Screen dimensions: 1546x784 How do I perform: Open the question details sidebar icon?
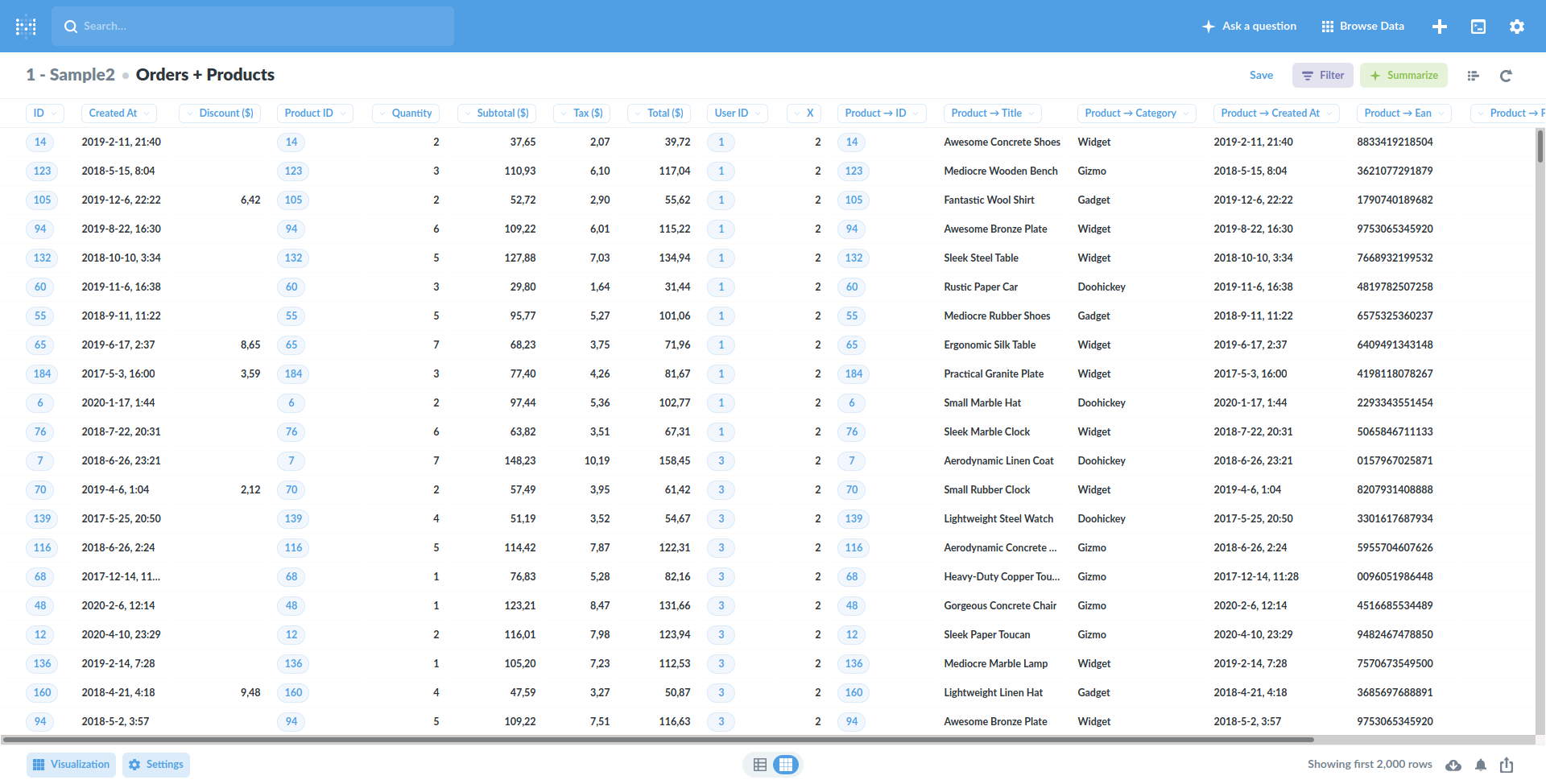pyautogui.click(x=1473, y=75)
